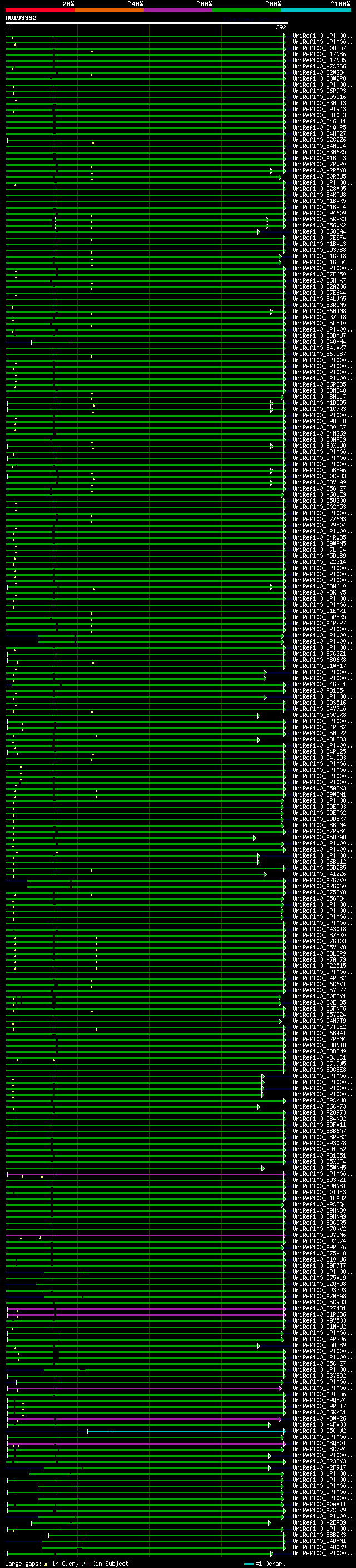
Task: Click the 'Large gaps' legend text
Action: pyautogui.click(x=23, y=1564)
